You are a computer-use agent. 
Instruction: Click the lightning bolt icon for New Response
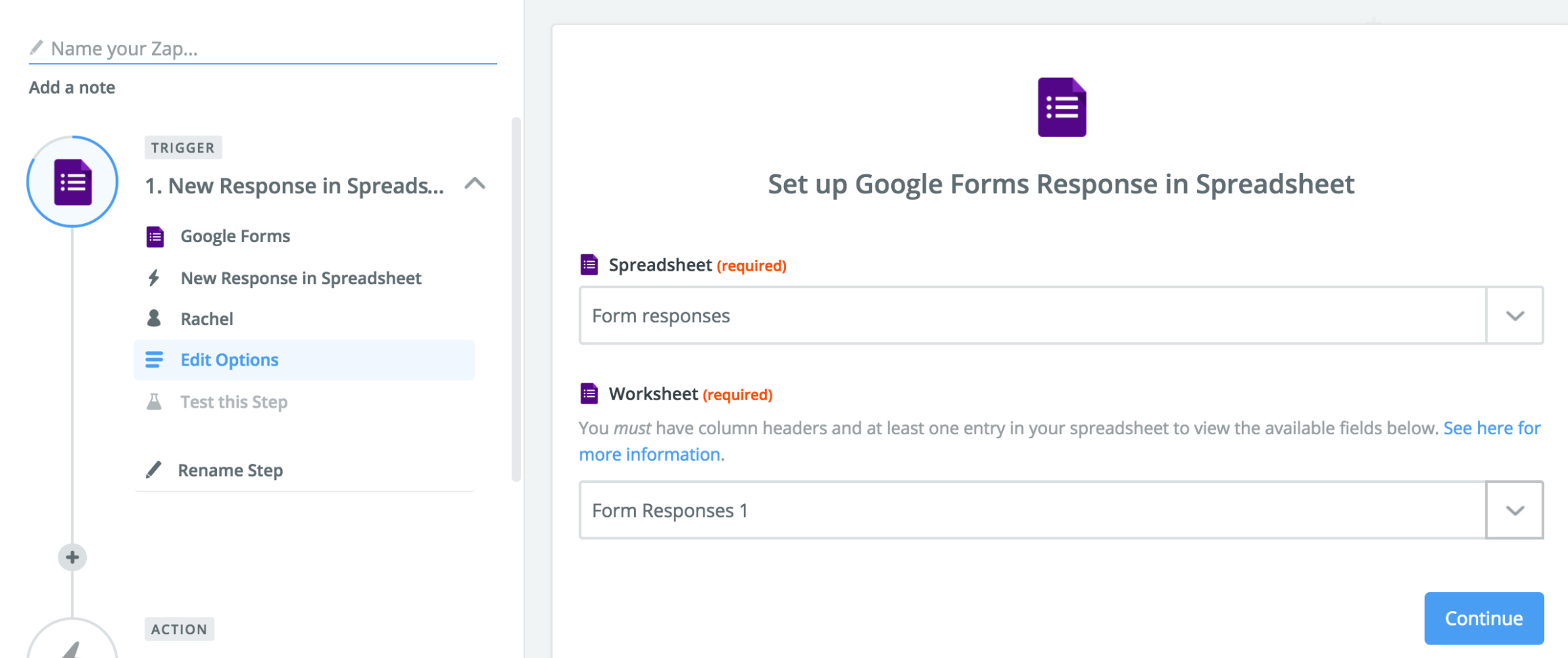click(x=154, y=278)
